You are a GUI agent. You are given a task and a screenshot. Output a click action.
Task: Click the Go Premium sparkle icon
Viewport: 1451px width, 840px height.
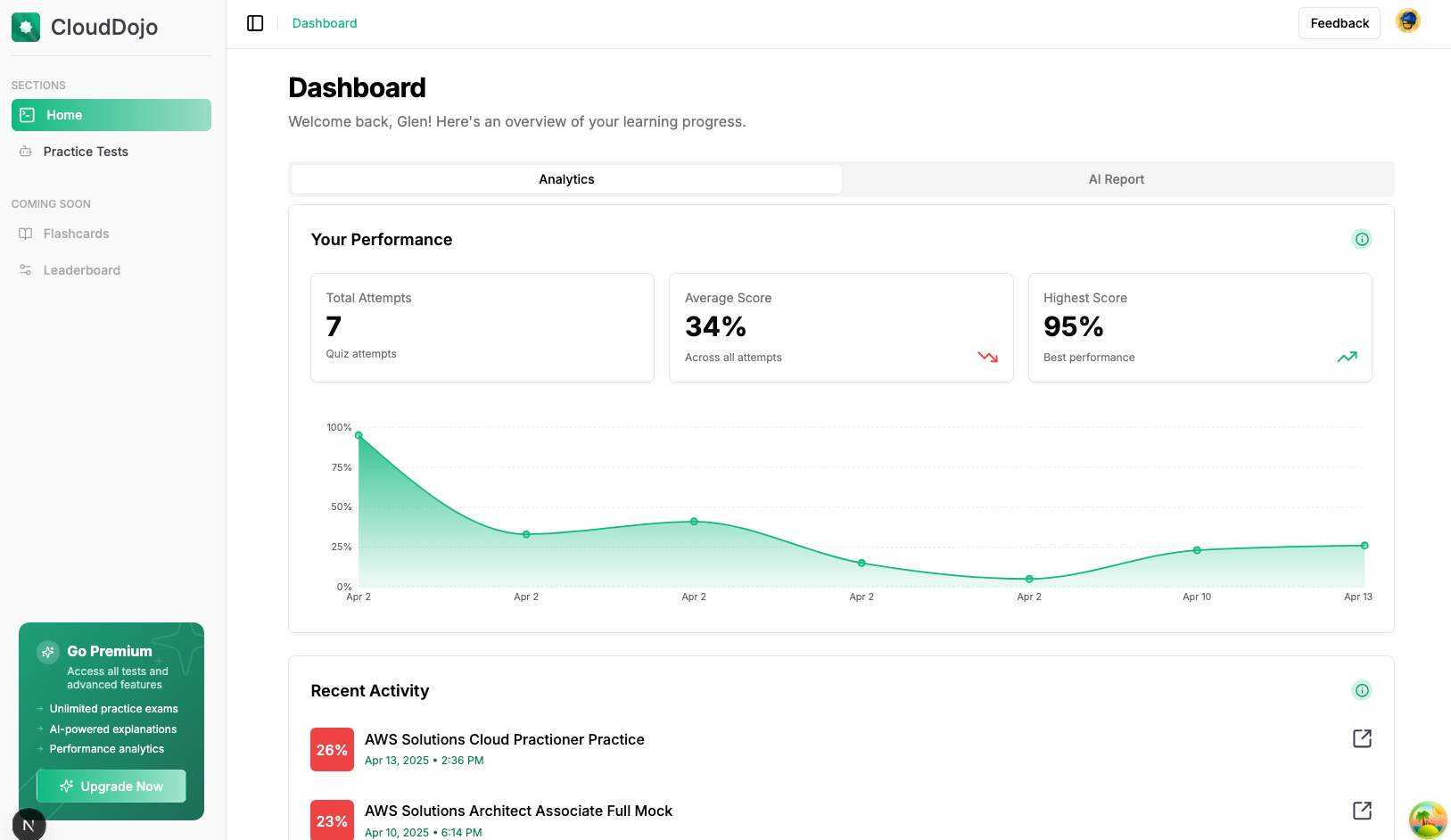pos(48,652)
